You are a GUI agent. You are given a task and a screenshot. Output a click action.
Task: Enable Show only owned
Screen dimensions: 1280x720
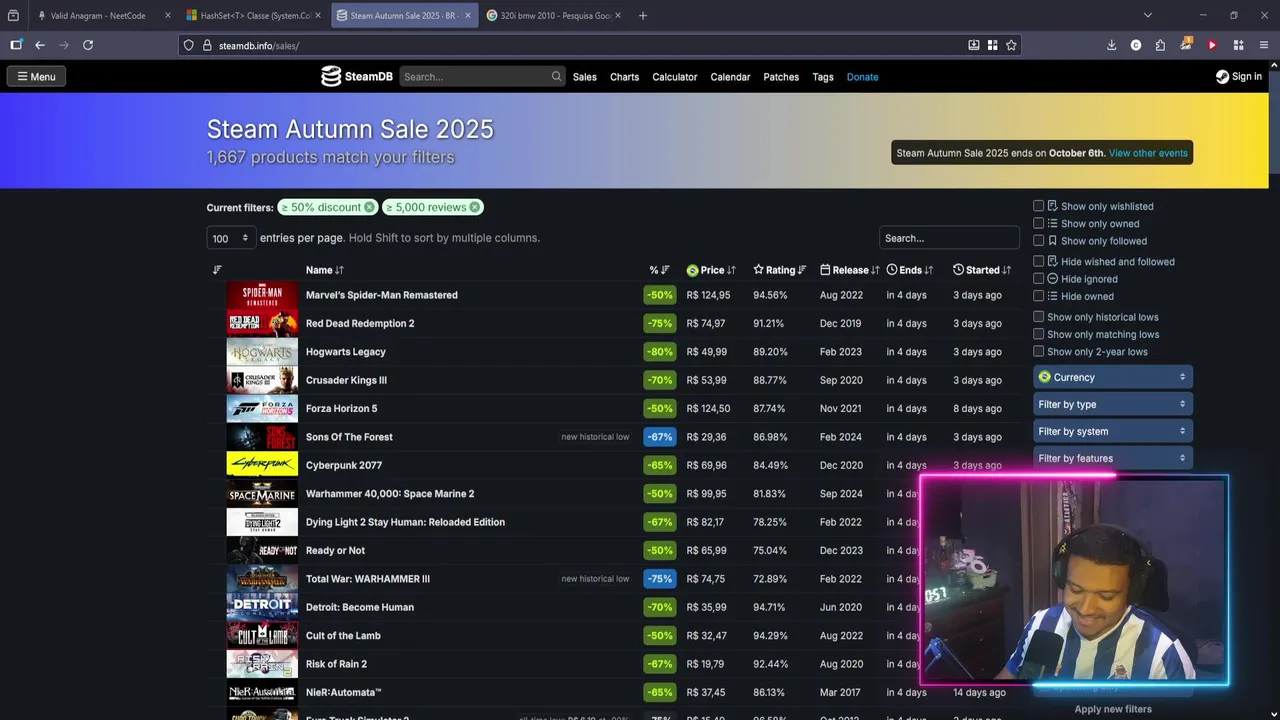1038,223
